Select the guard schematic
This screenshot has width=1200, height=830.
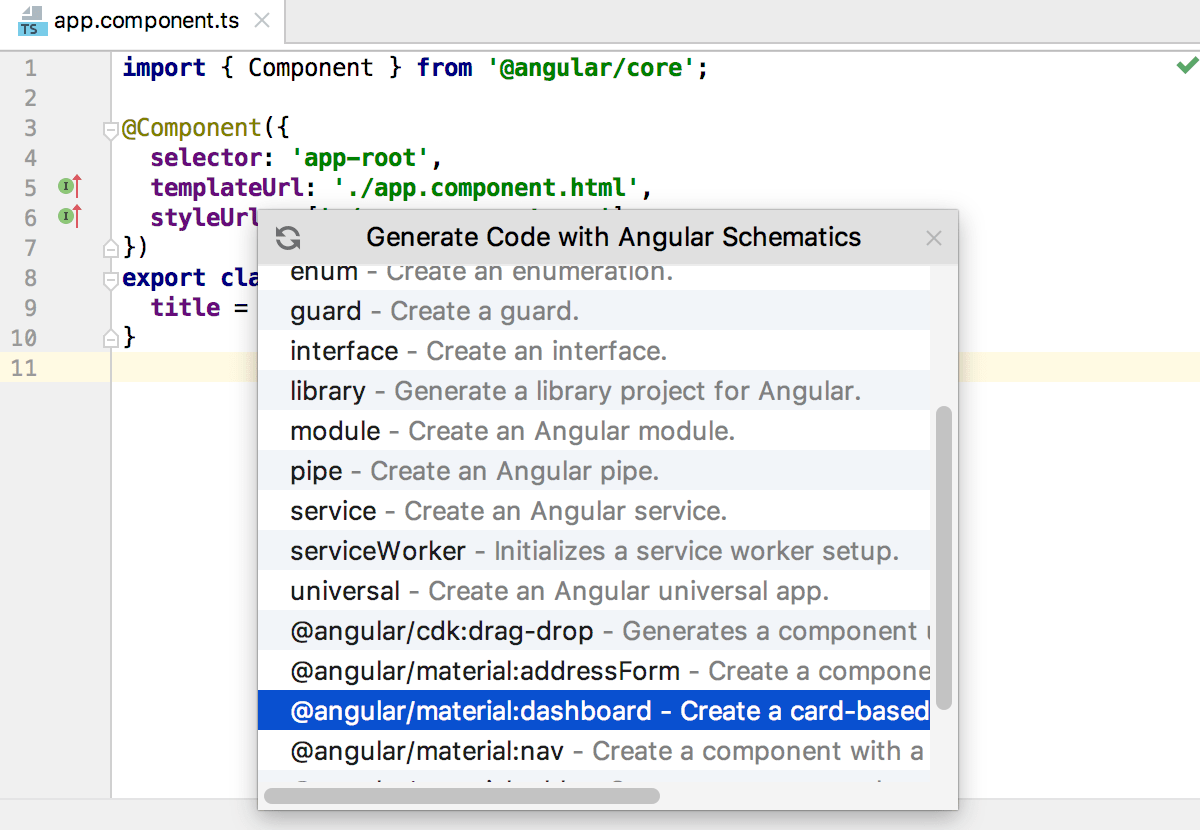[594, 311]
